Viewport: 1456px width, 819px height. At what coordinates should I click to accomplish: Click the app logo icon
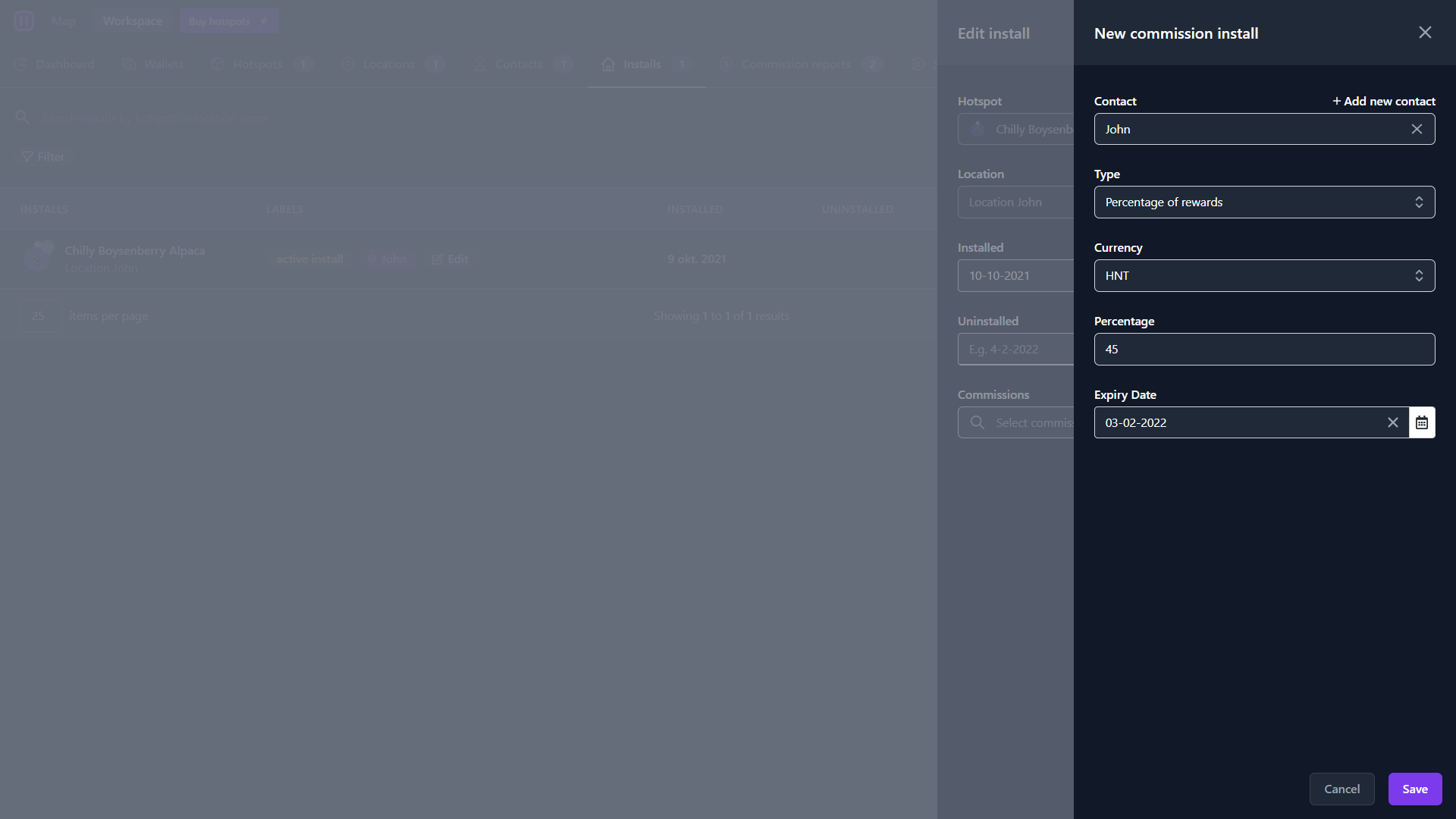[x=24, y=20]
